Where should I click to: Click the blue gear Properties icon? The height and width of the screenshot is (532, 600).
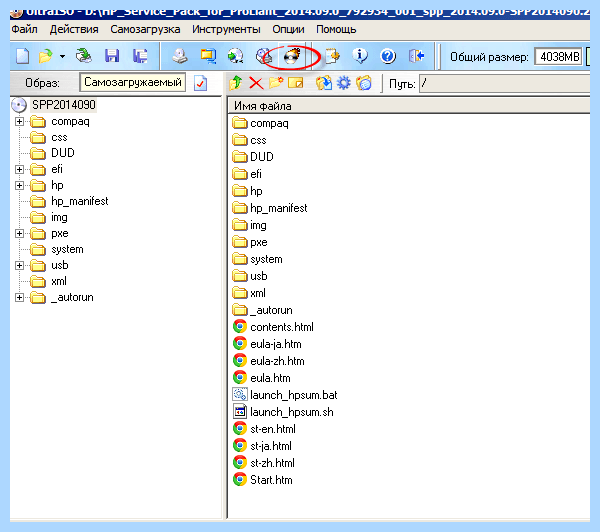click(x=344, y=83)
